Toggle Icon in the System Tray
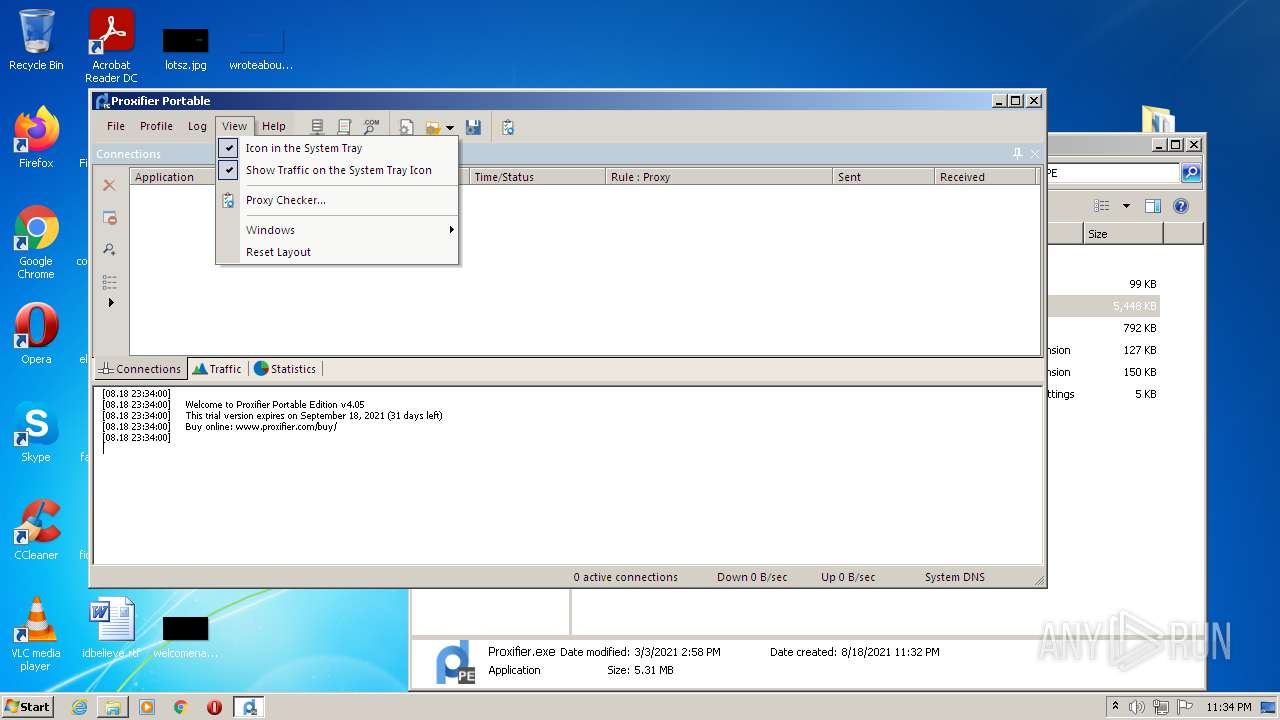 [337, 148]
